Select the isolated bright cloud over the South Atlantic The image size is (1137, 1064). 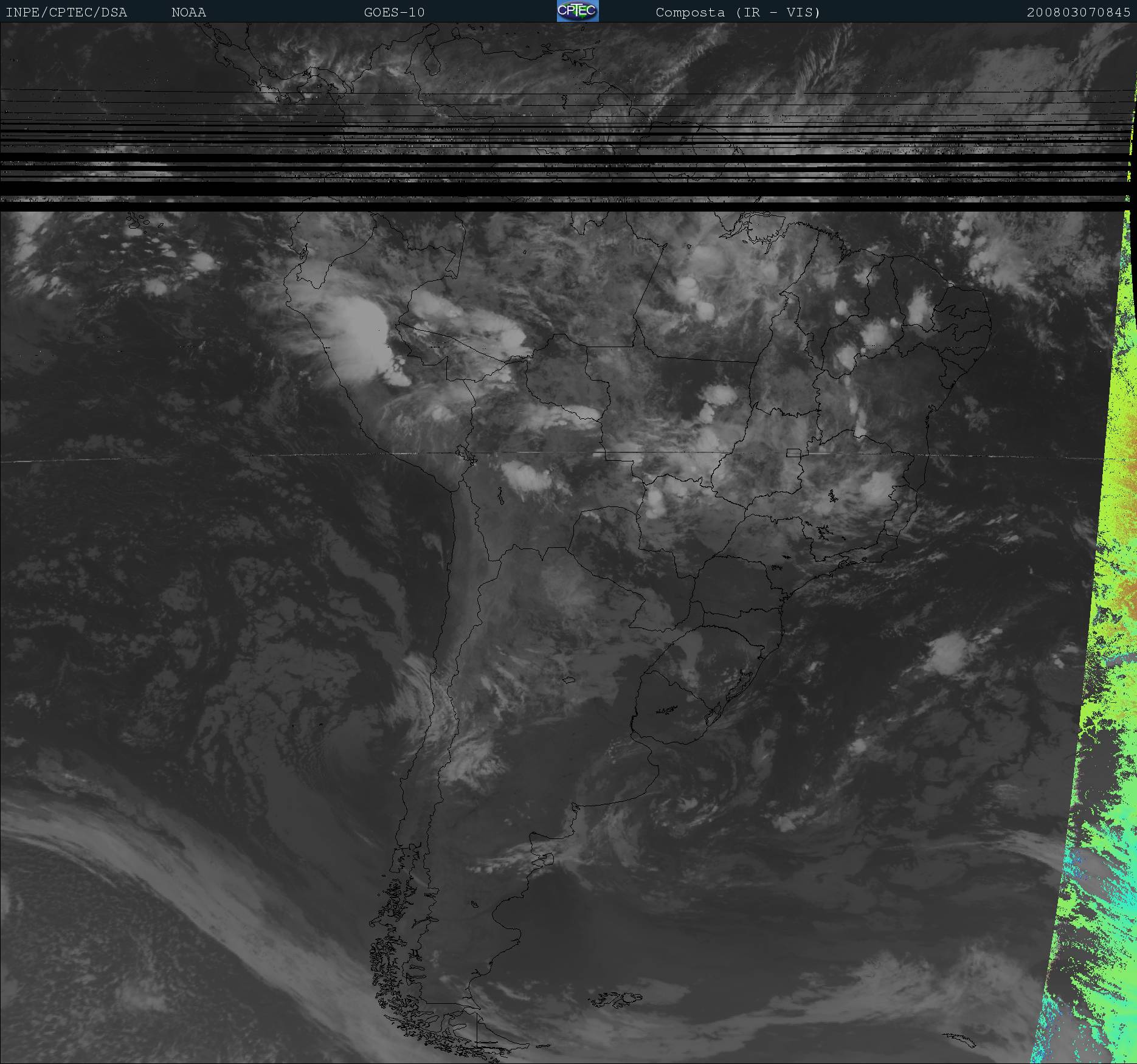(945, 654)
